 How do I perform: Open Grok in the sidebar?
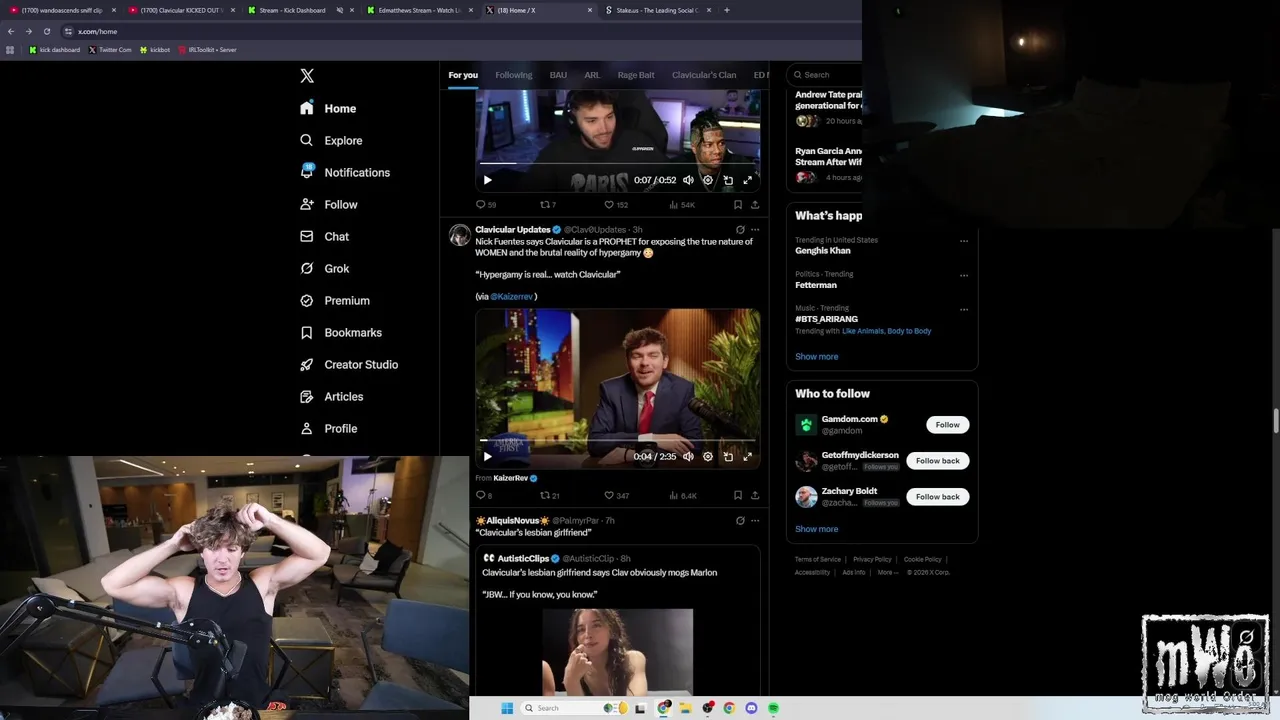pyautogui.click(x=324, y=268)
